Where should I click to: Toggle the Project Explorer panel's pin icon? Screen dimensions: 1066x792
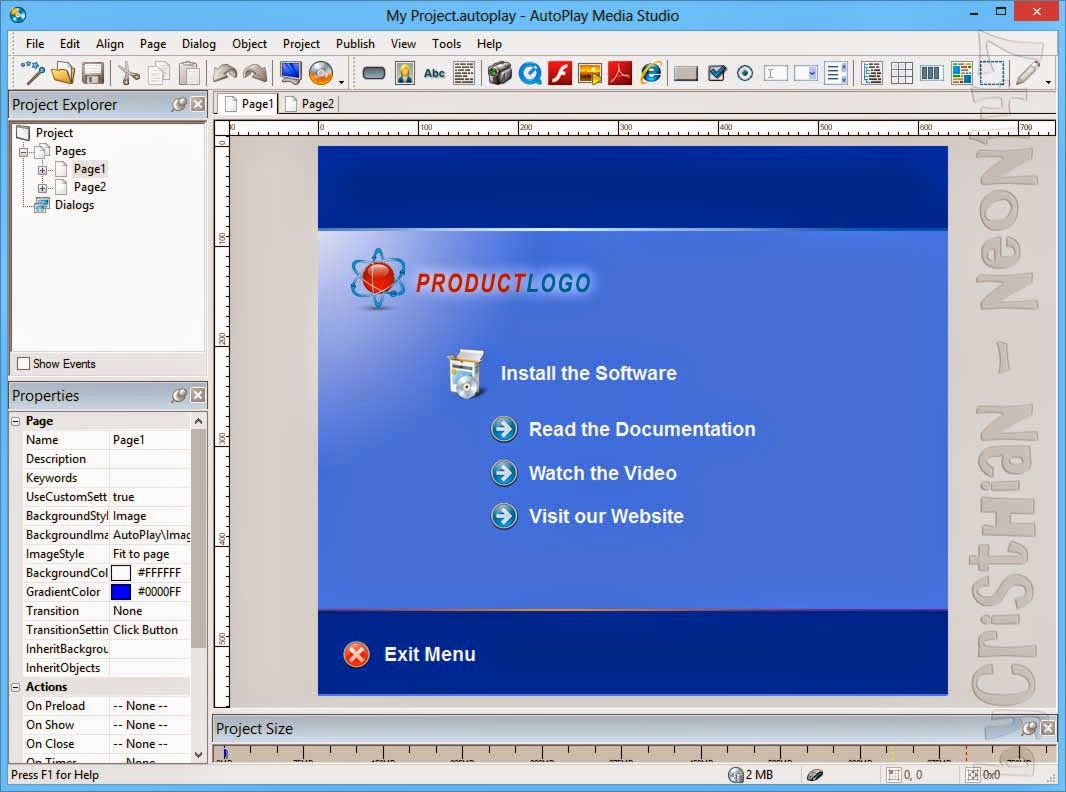click(179, 104)
